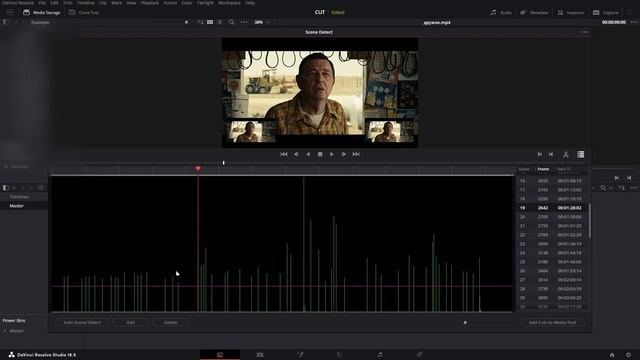The image size is (640, 360).
Task: Click the cut list vertical scrollbar
Action: 589,220
